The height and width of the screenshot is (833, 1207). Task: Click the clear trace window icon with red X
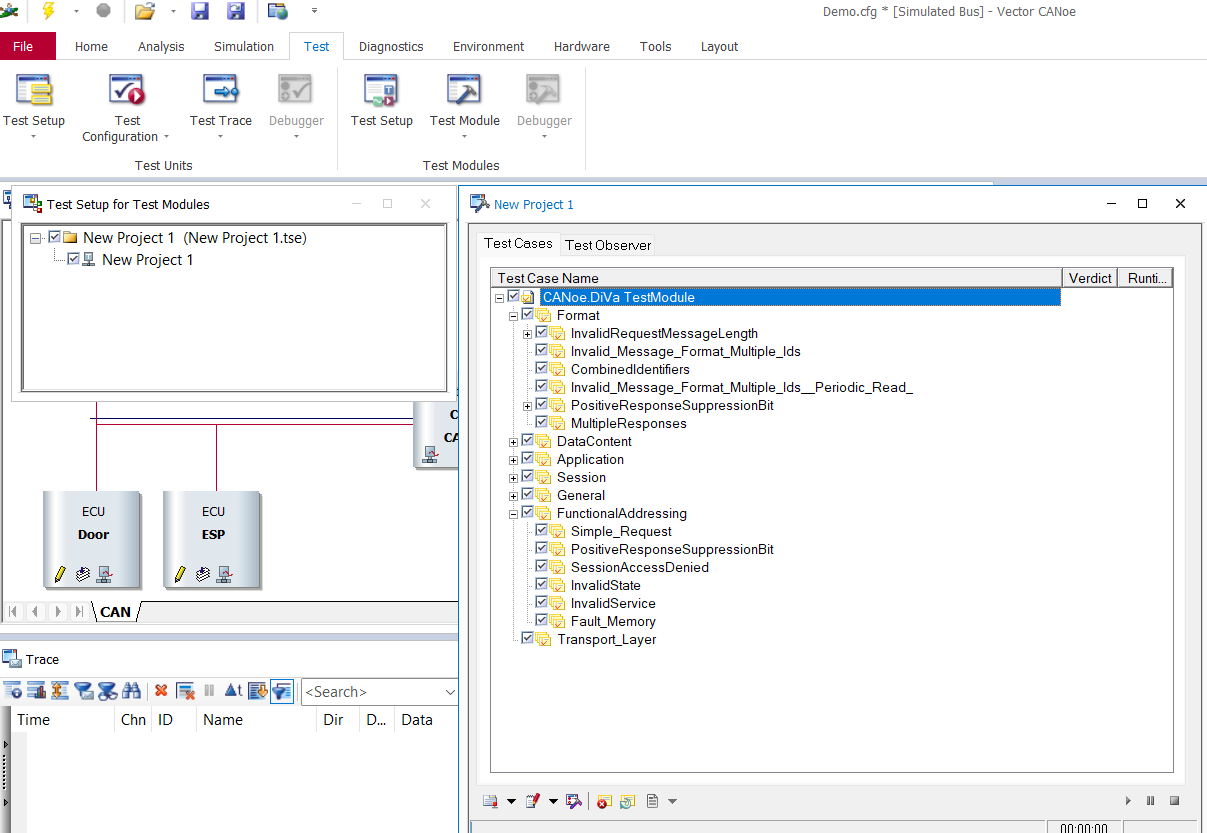(185, 690)
